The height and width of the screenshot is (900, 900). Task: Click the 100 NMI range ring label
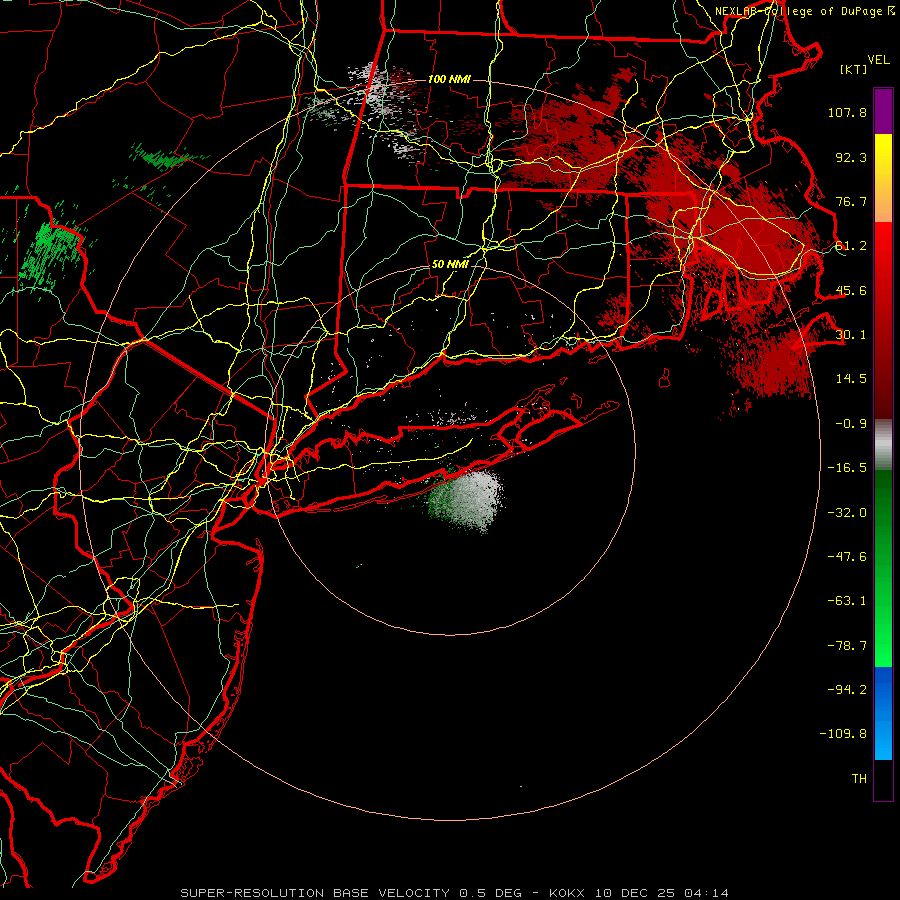pos(449,79)
